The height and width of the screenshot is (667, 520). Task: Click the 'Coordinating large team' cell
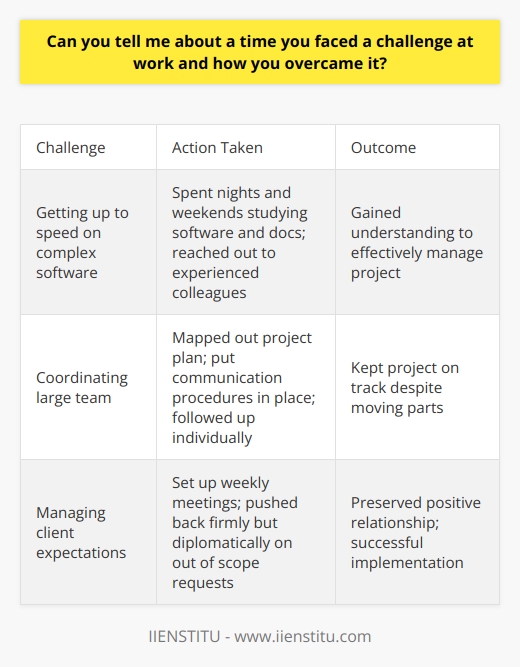coord(89,387)
